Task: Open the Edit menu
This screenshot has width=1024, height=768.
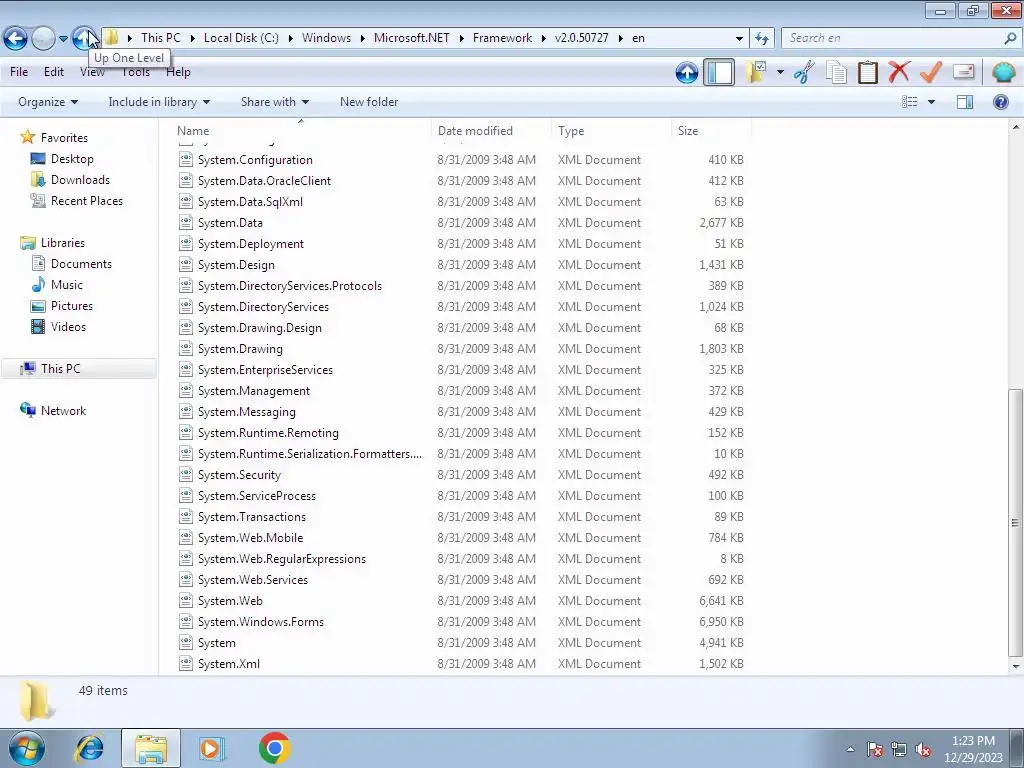Action: point(54,72)
